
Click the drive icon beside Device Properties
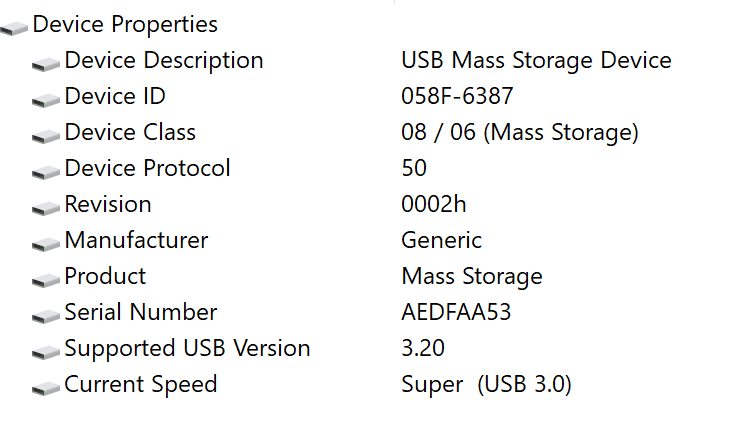[14, 27]
